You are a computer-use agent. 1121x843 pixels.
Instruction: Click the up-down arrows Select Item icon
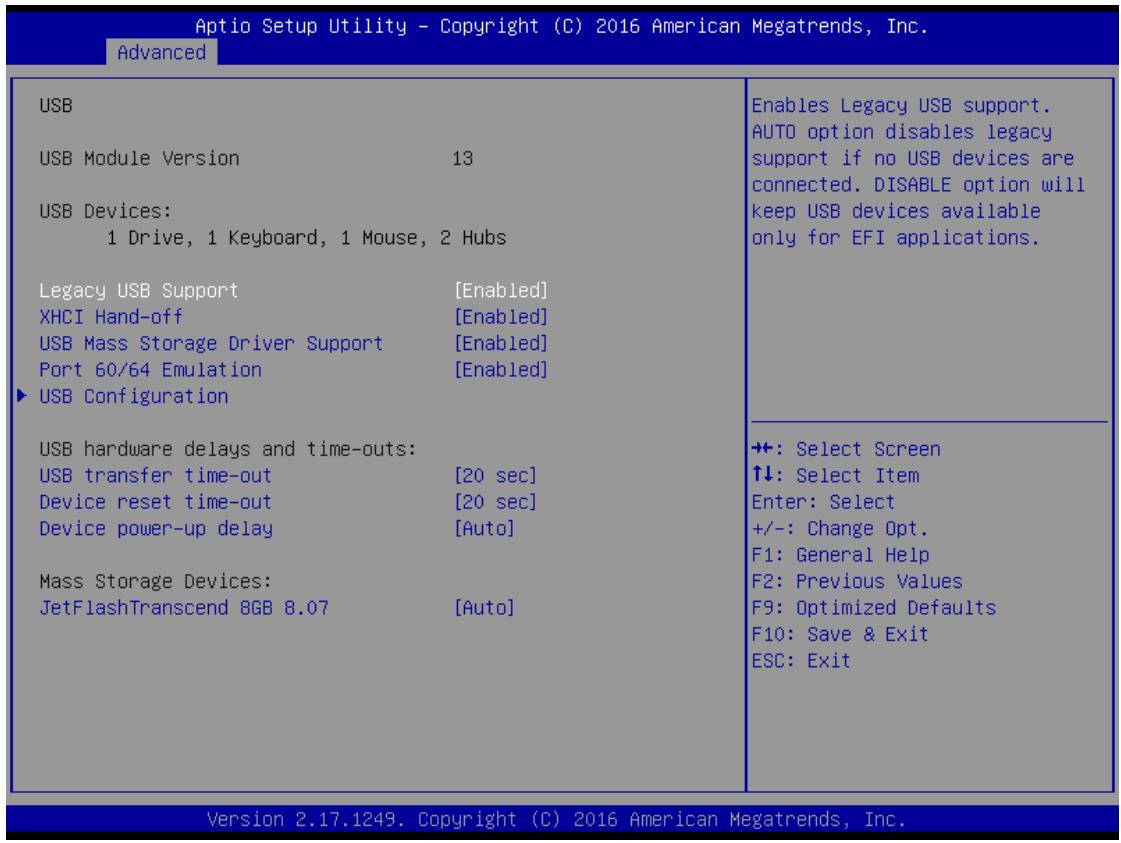coord(762,474)
